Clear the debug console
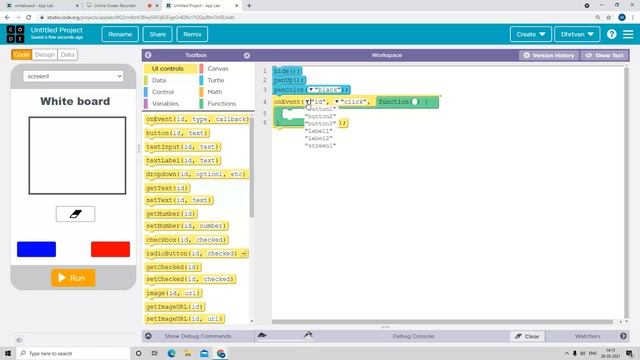Image resolution: width=640 pixels, height=360 pixels. (527, 336)
